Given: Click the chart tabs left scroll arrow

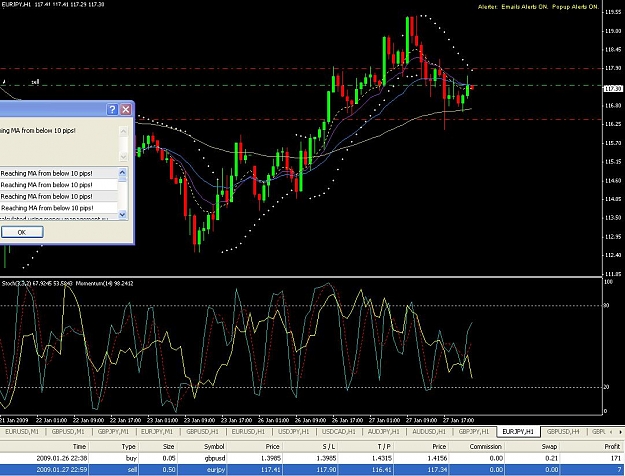Looking at the screenshot, I should (x=613, y=432).
